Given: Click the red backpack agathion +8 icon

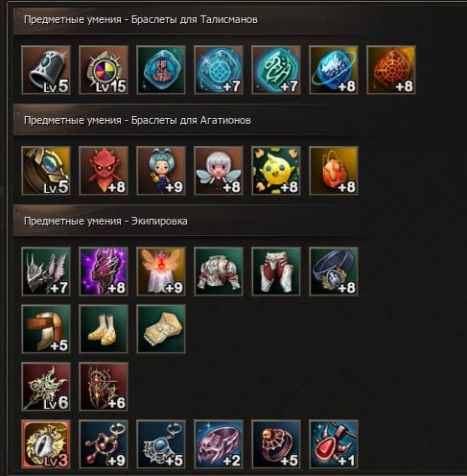Looking at the screenshot, I should coord(334,171).
